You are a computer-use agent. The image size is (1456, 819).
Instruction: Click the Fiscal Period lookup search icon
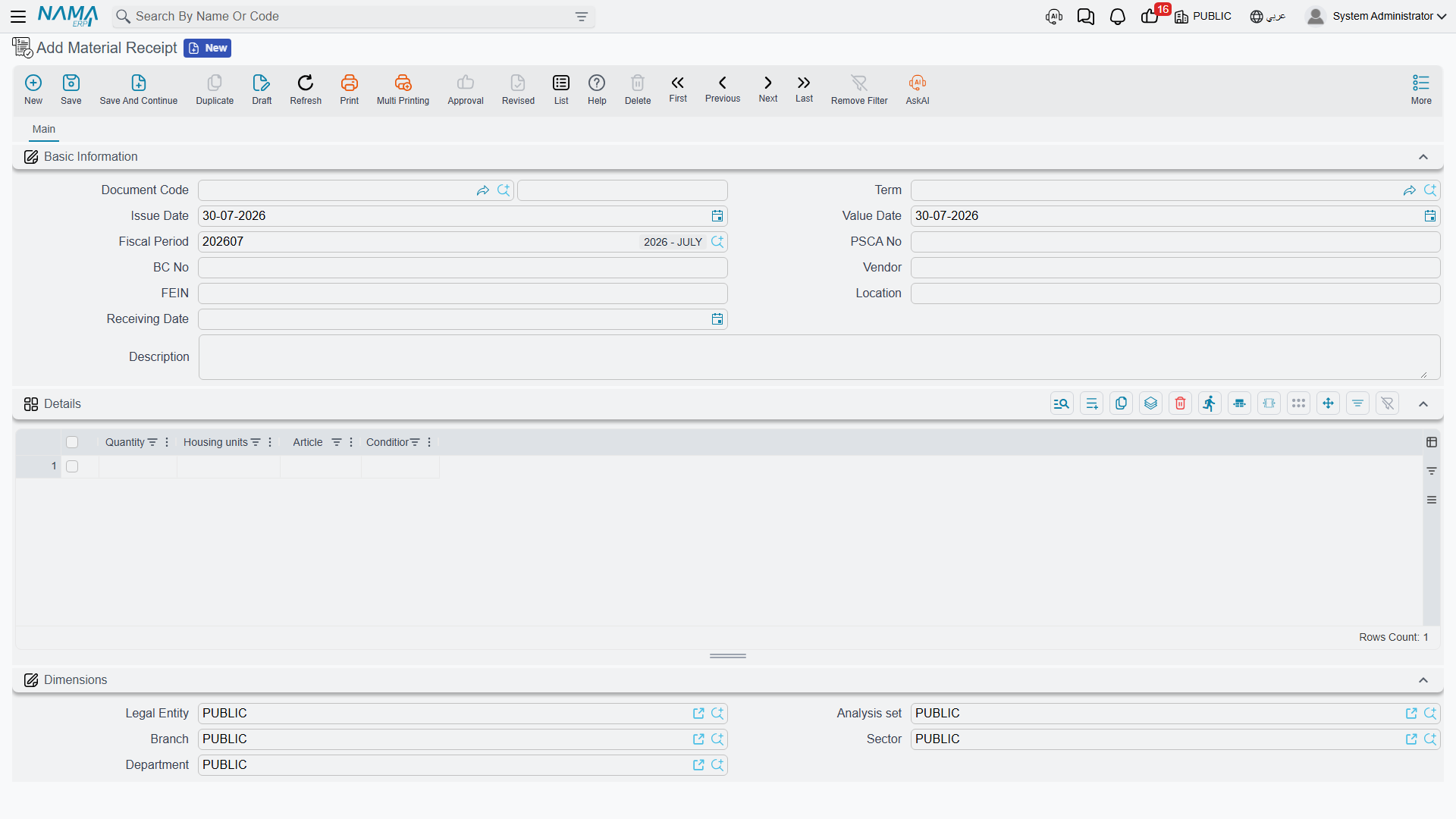click(x=717, y=242)
